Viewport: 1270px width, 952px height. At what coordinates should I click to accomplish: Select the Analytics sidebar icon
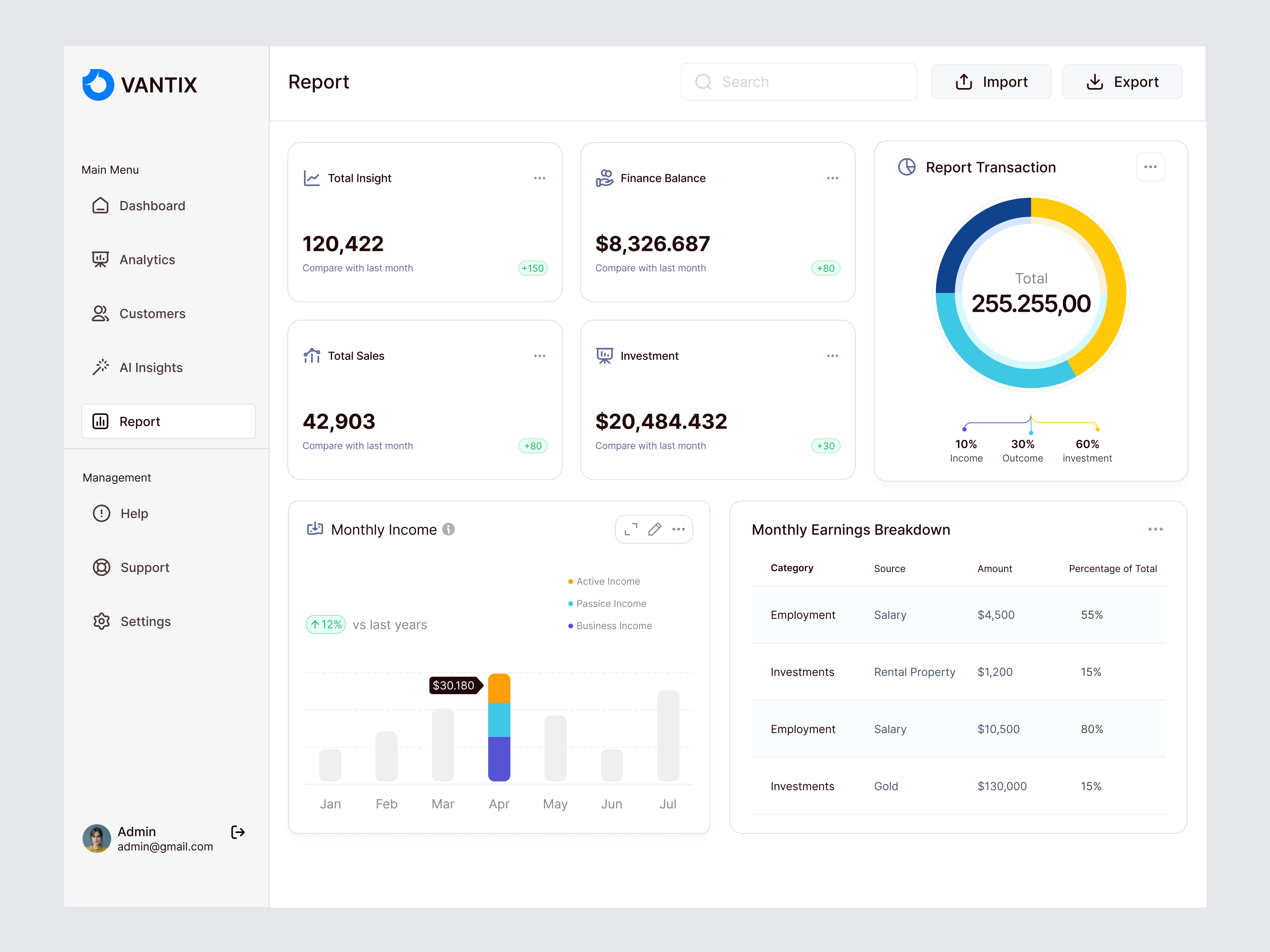pyautogui.click(x=101, y=259)
